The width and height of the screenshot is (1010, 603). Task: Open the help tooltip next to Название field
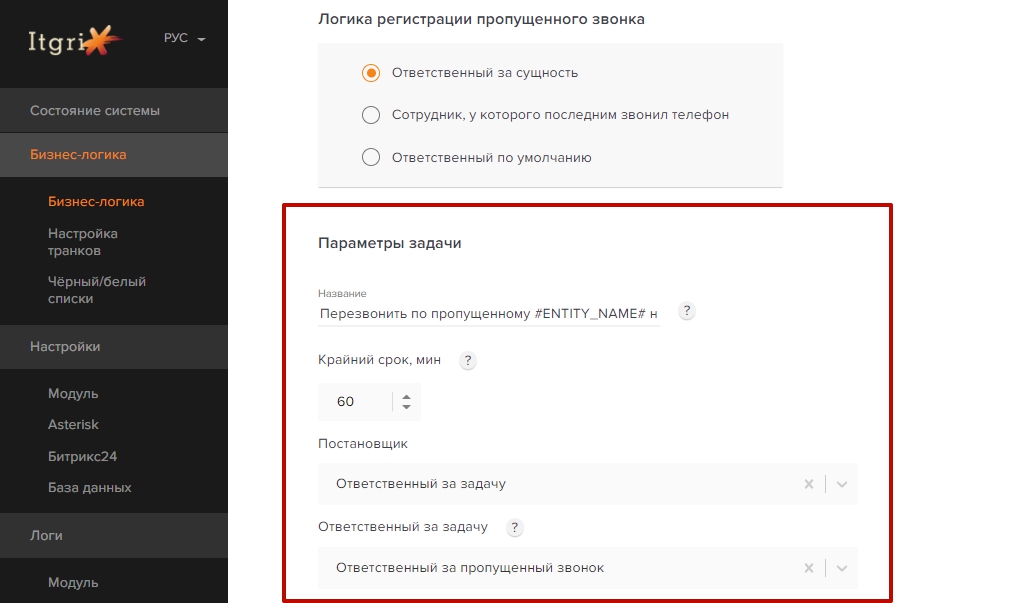point(686,311)
